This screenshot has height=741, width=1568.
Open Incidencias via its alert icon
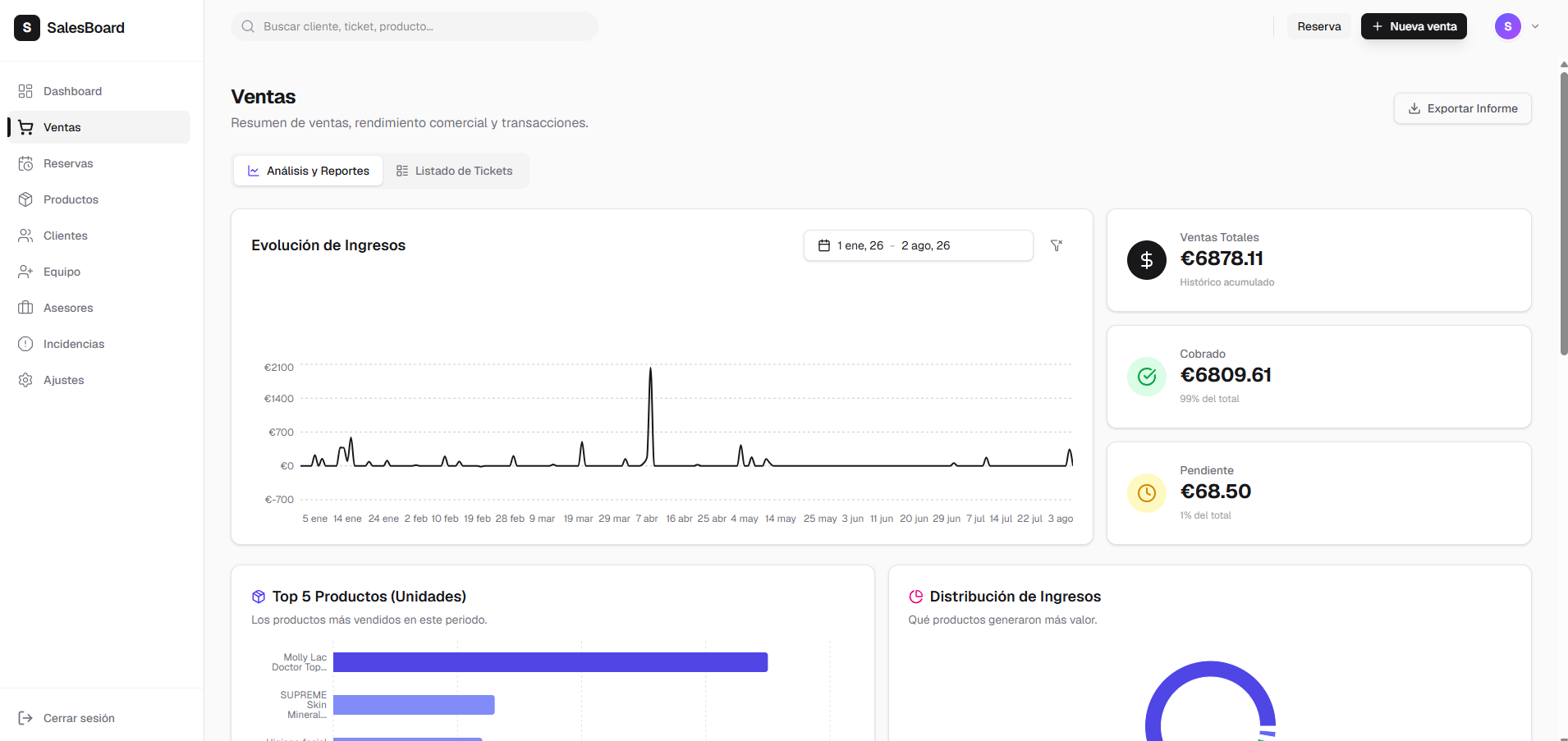click(25, 344)
